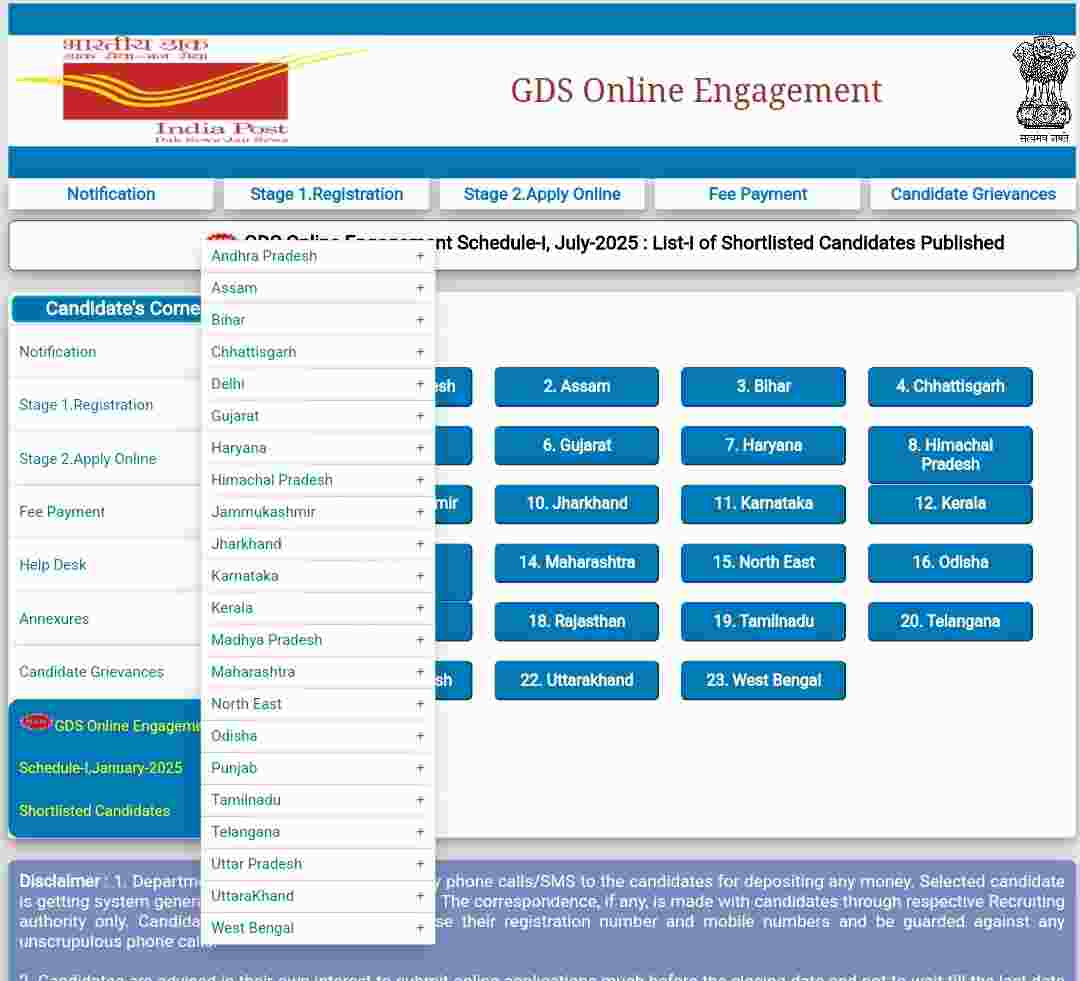Click the '10. Jharkhand' state button

tap(577, 504)
